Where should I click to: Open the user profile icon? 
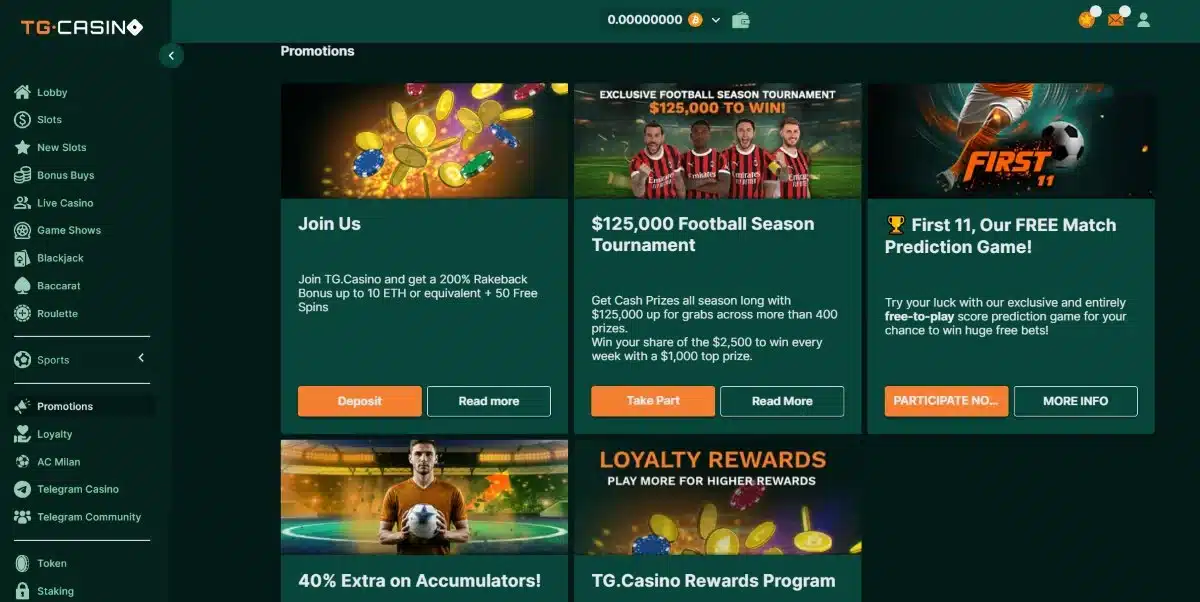1144,20
